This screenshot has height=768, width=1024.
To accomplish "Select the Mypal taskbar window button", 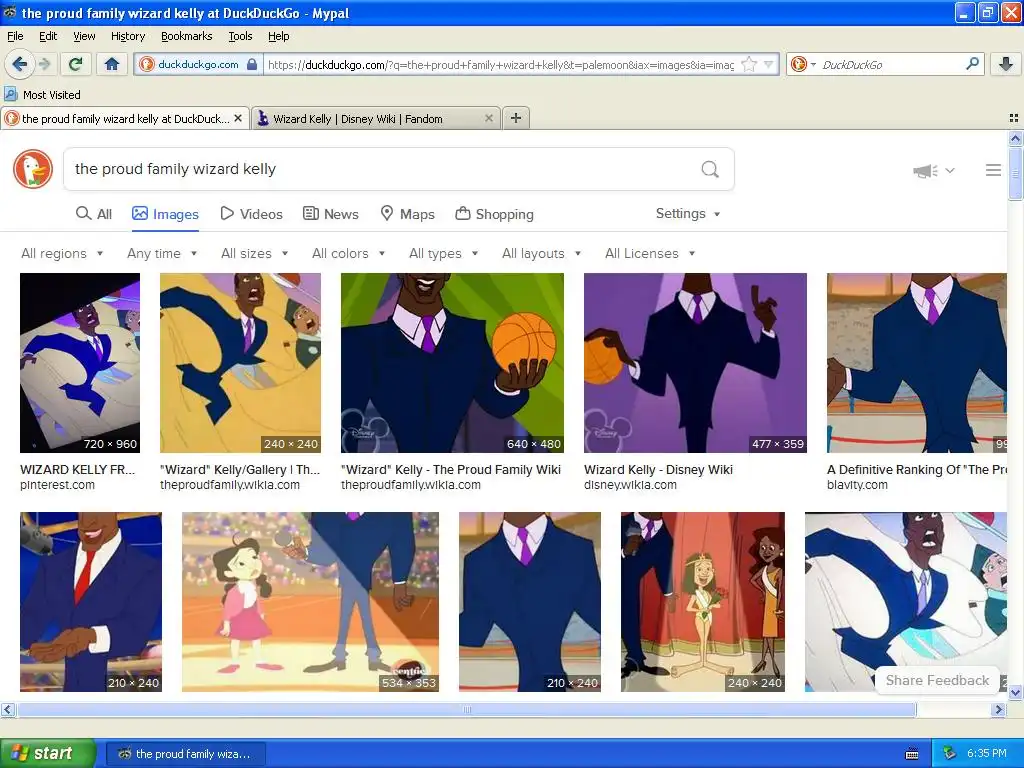I will 185,754.
